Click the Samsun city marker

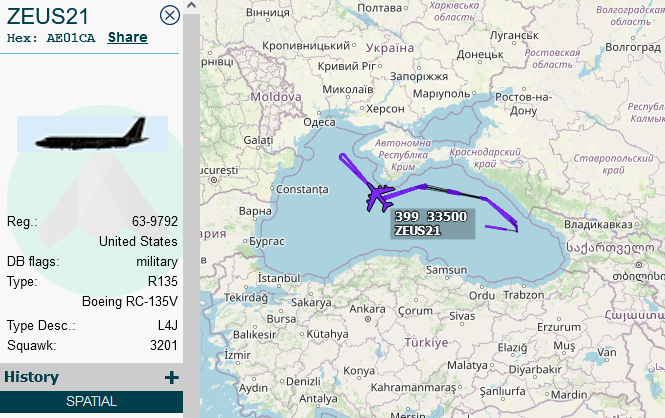[447, 278]
